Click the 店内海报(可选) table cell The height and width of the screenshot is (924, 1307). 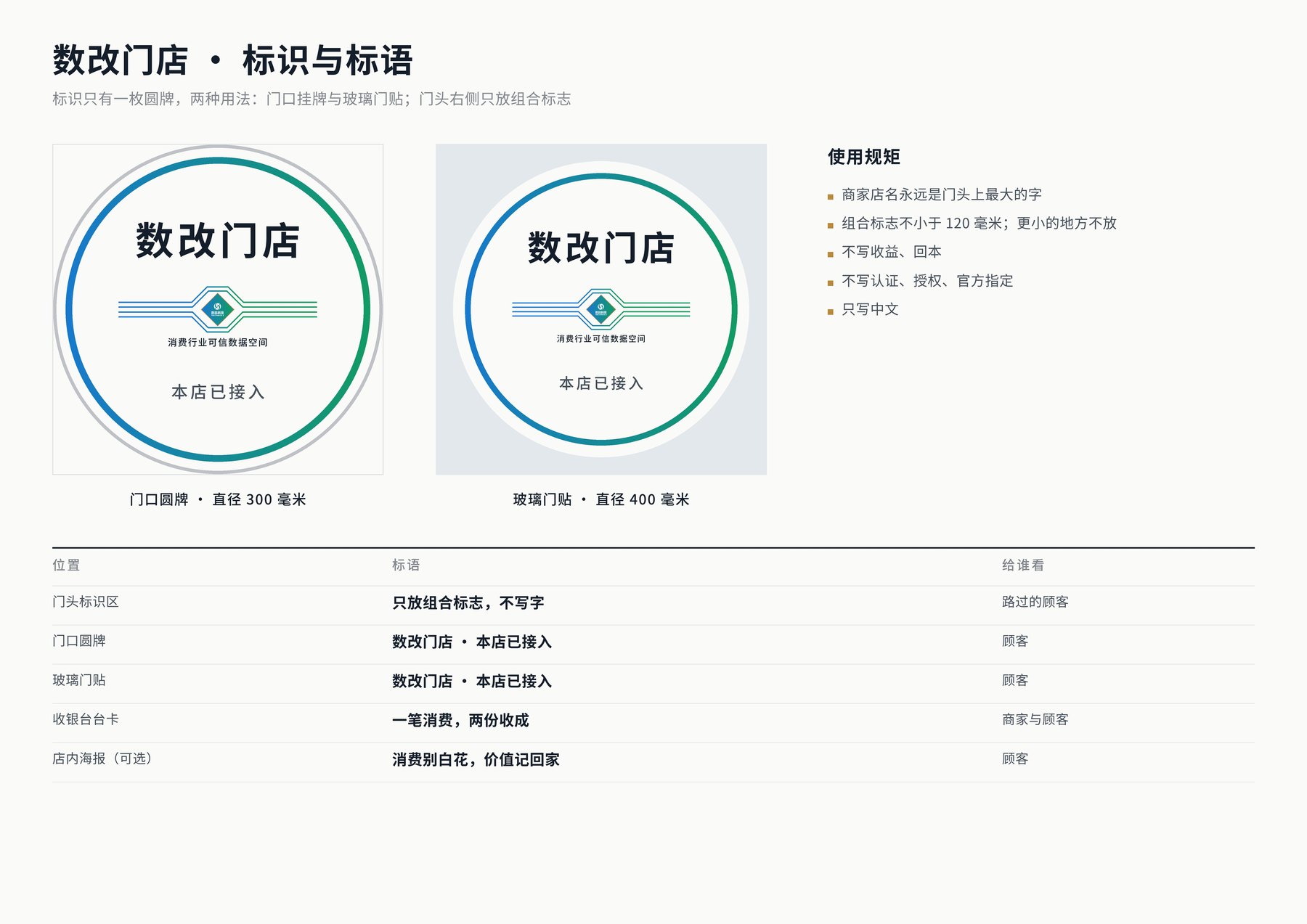[102, 759]
